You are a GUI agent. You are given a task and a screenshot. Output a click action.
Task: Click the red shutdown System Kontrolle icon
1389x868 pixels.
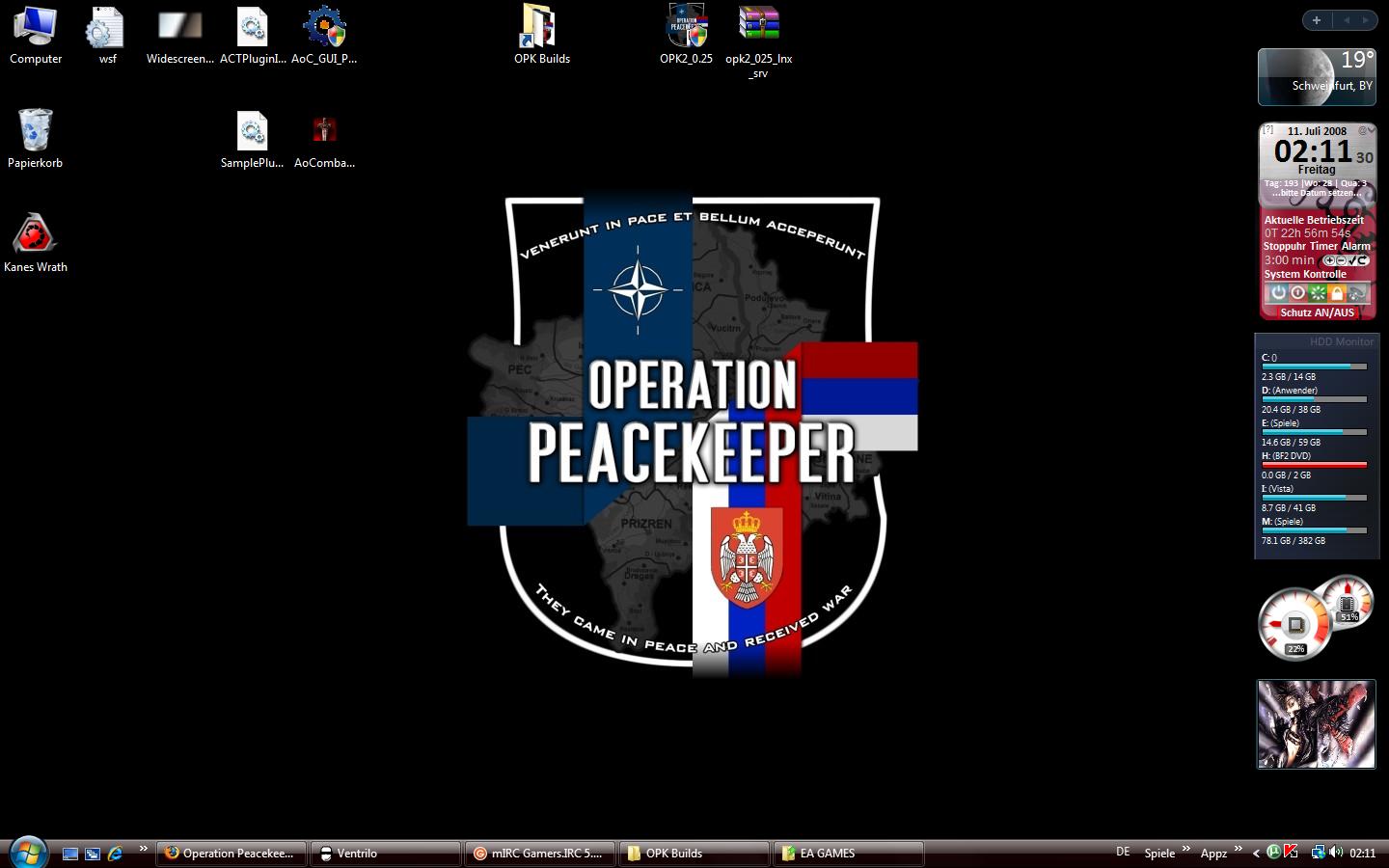(x=1298, y=292)
